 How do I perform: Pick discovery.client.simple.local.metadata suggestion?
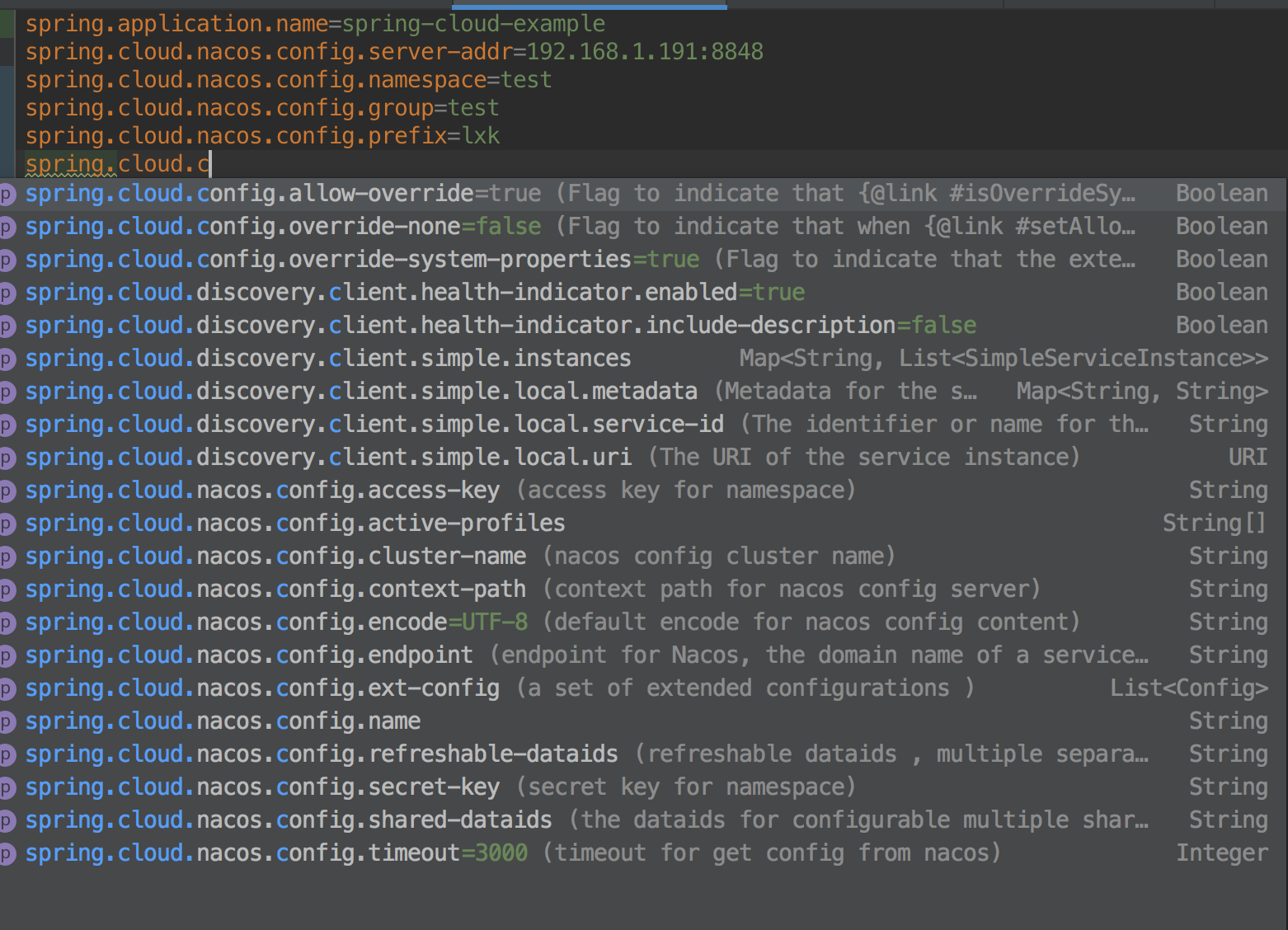tap(644, 392)
